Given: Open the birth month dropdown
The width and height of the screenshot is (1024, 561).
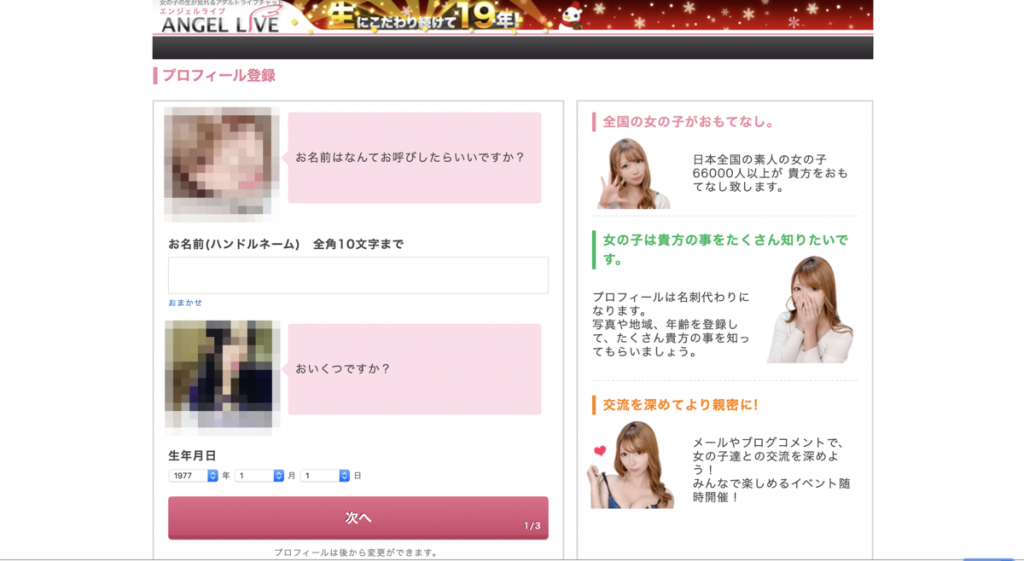Looking at the screenshot, I should pyautogui.click(x=259, y=476).
